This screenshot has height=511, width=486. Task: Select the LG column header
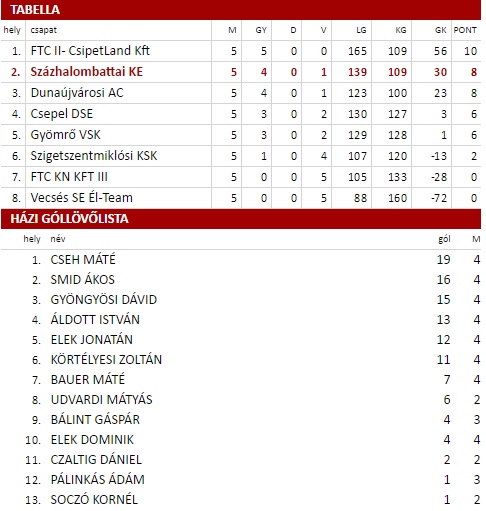click(x=361, y=30)
